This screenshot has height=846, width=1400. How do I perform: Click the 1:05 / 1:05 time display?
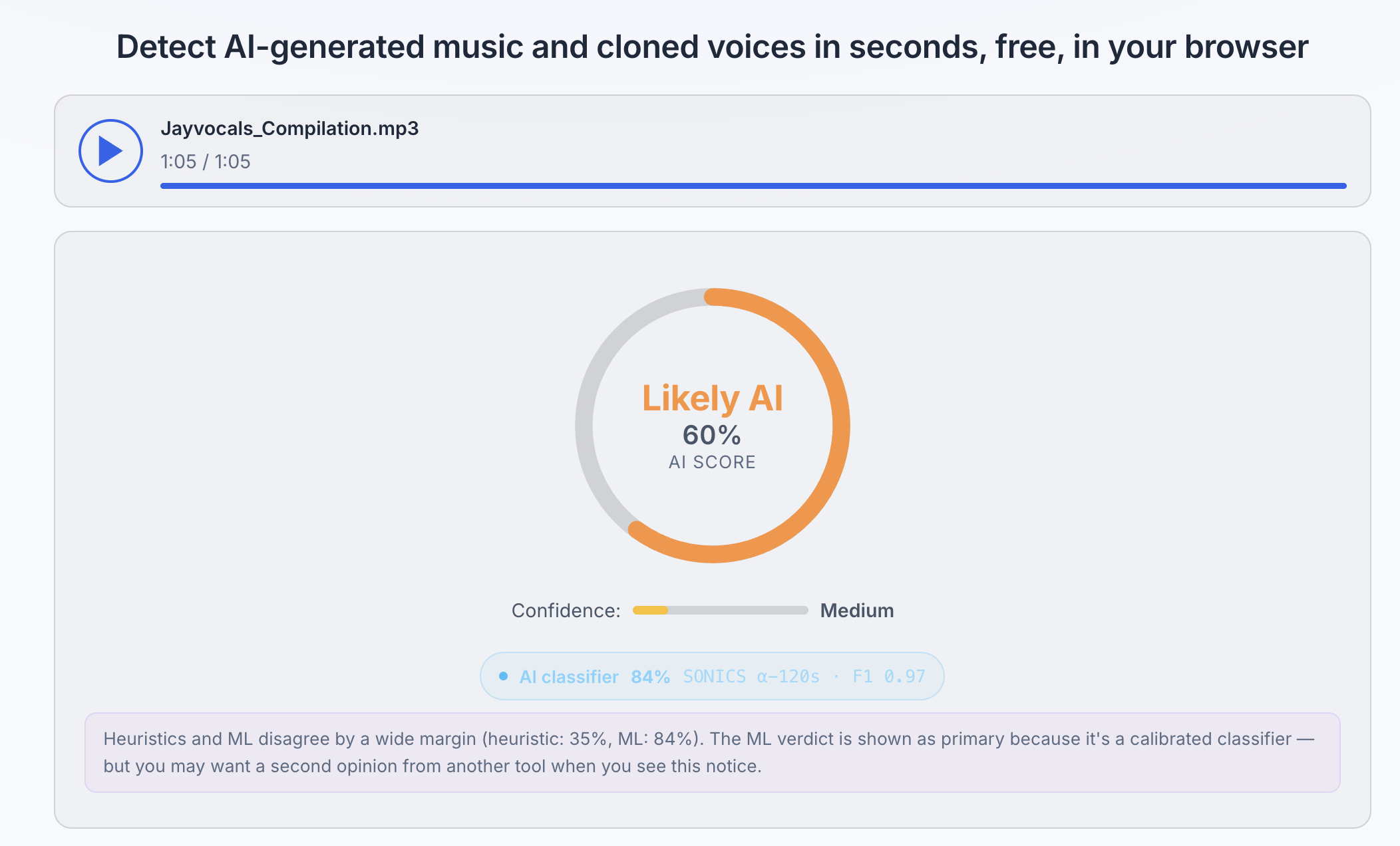point(206,162)
